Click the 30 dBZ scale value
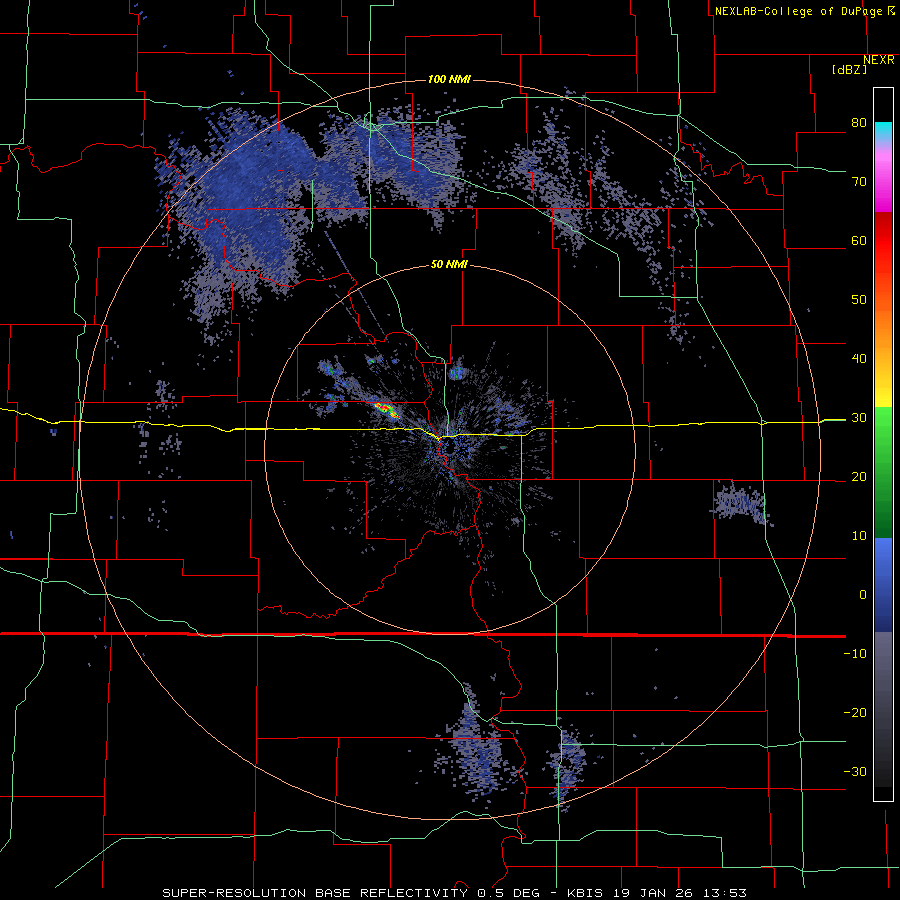 pos(859,418)
